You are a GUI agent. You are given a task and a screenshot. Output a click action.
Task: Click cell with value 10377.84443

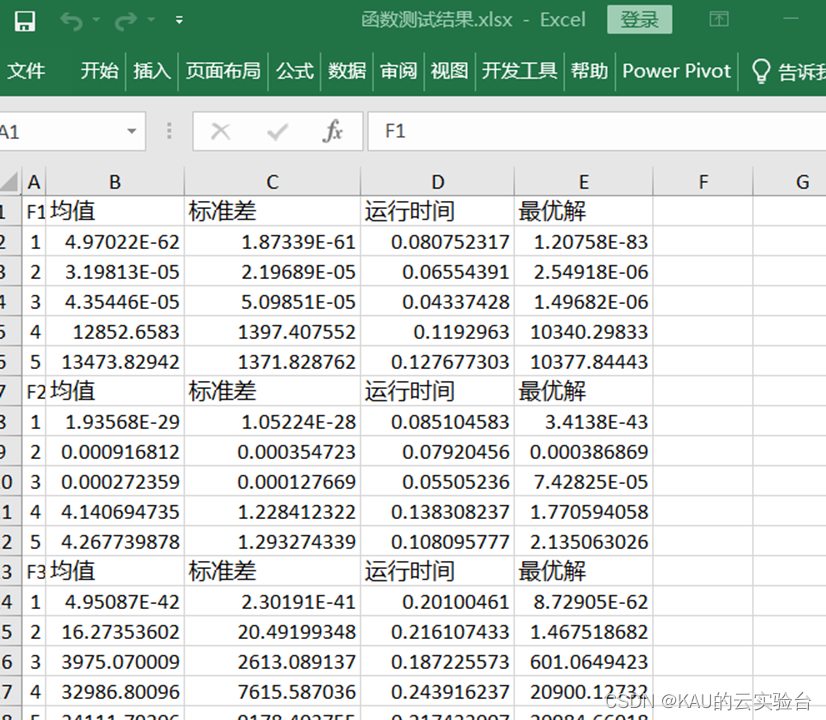click(x=584, y=362)
